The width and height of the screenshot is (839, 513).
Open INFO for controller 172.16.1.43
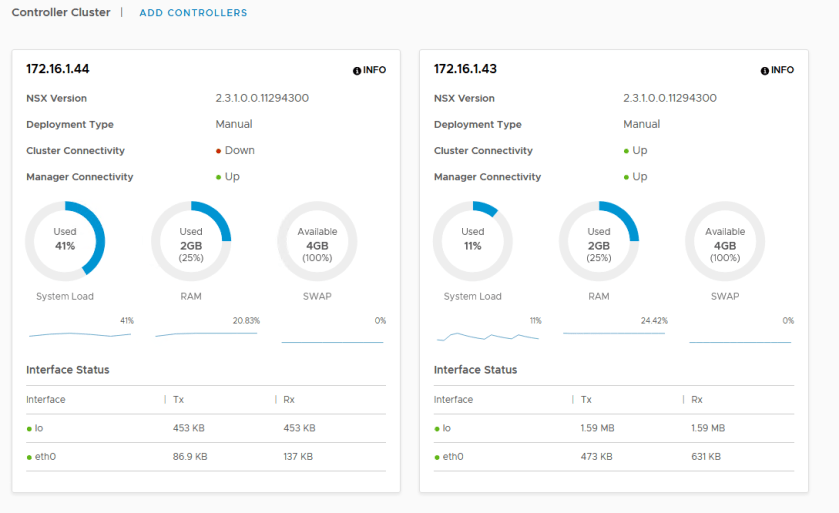tap(777, 70)
